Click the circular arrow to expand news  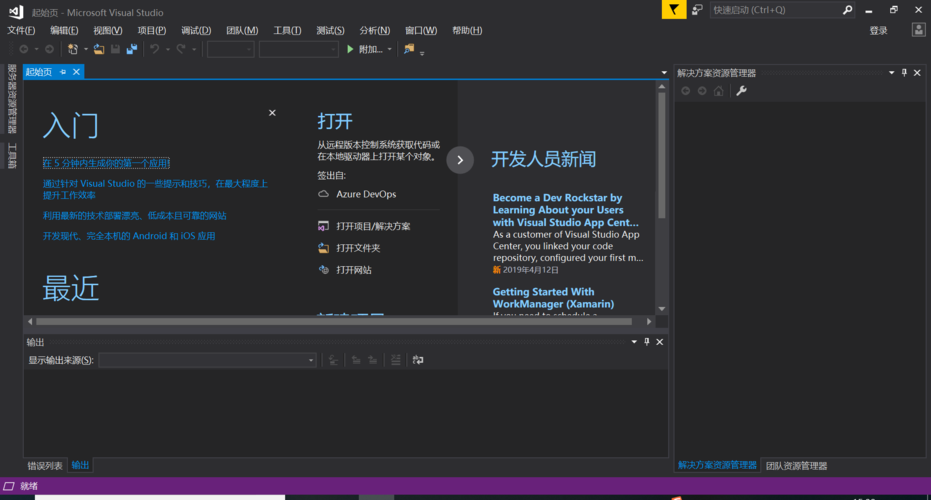(460, 160)
